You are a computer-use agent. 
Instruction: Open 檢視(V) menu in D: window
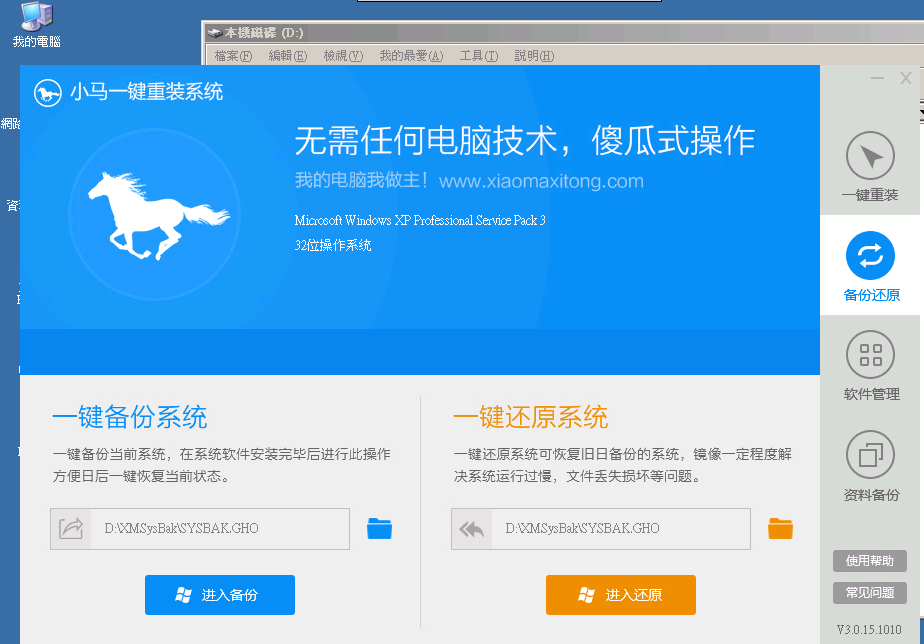[343, 56]
